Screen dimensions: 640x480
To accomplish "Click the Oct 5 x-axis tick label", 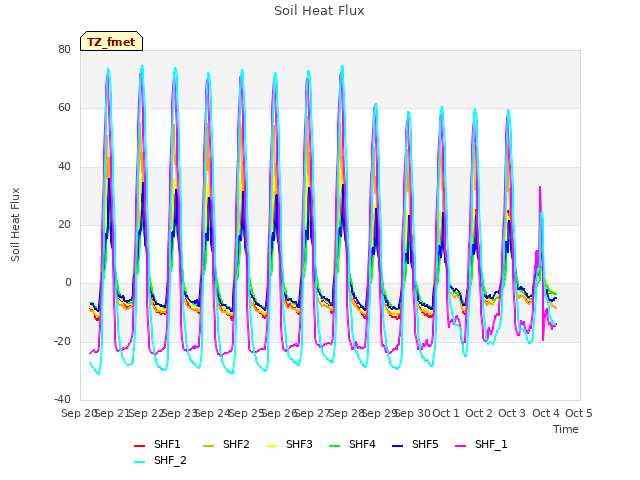I will 578,413.
